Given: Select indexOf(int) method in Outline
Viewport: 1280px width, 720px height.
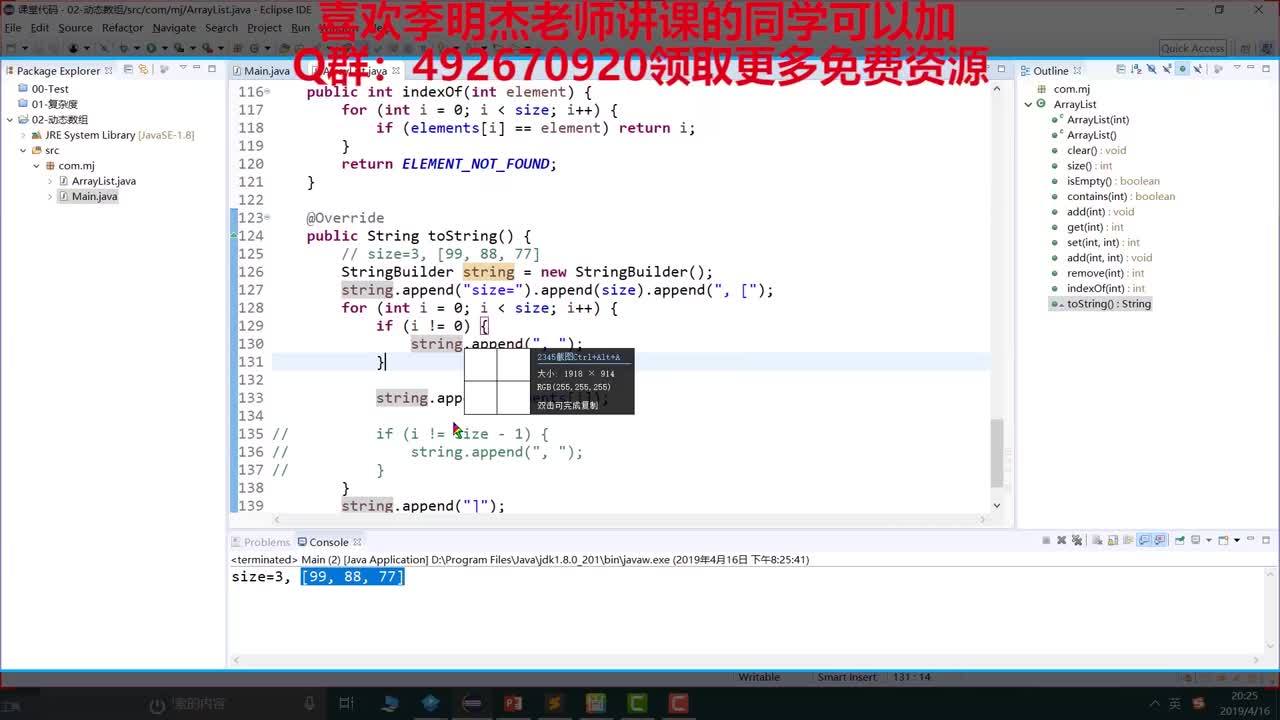Looking at the screenshot, I should point(1095,288).
